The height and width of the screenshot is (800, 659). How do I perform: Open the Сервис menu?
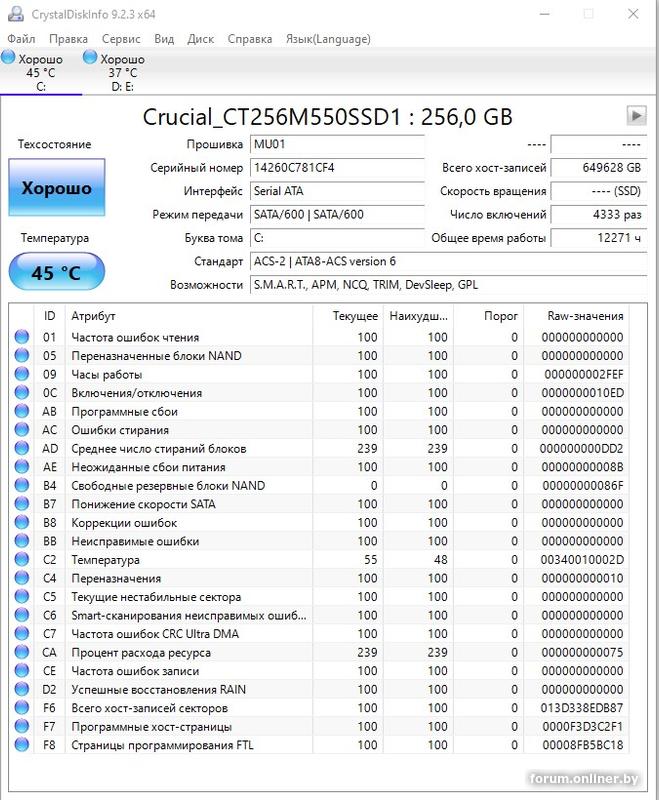(121, 39)
